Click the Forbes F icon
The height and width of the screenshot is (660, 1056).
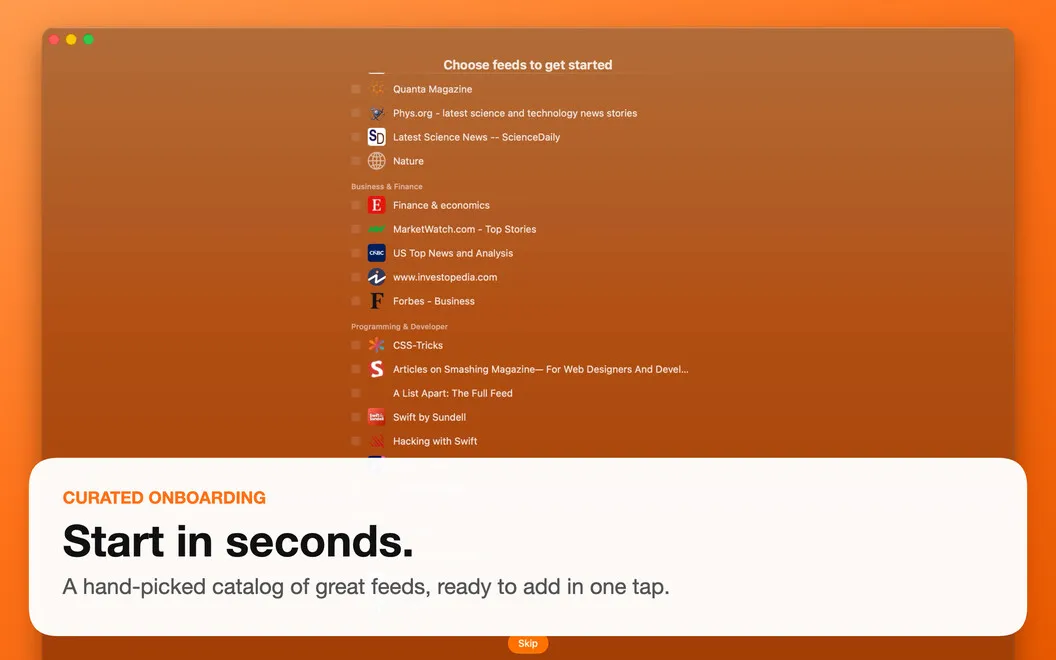coord(376,301)
